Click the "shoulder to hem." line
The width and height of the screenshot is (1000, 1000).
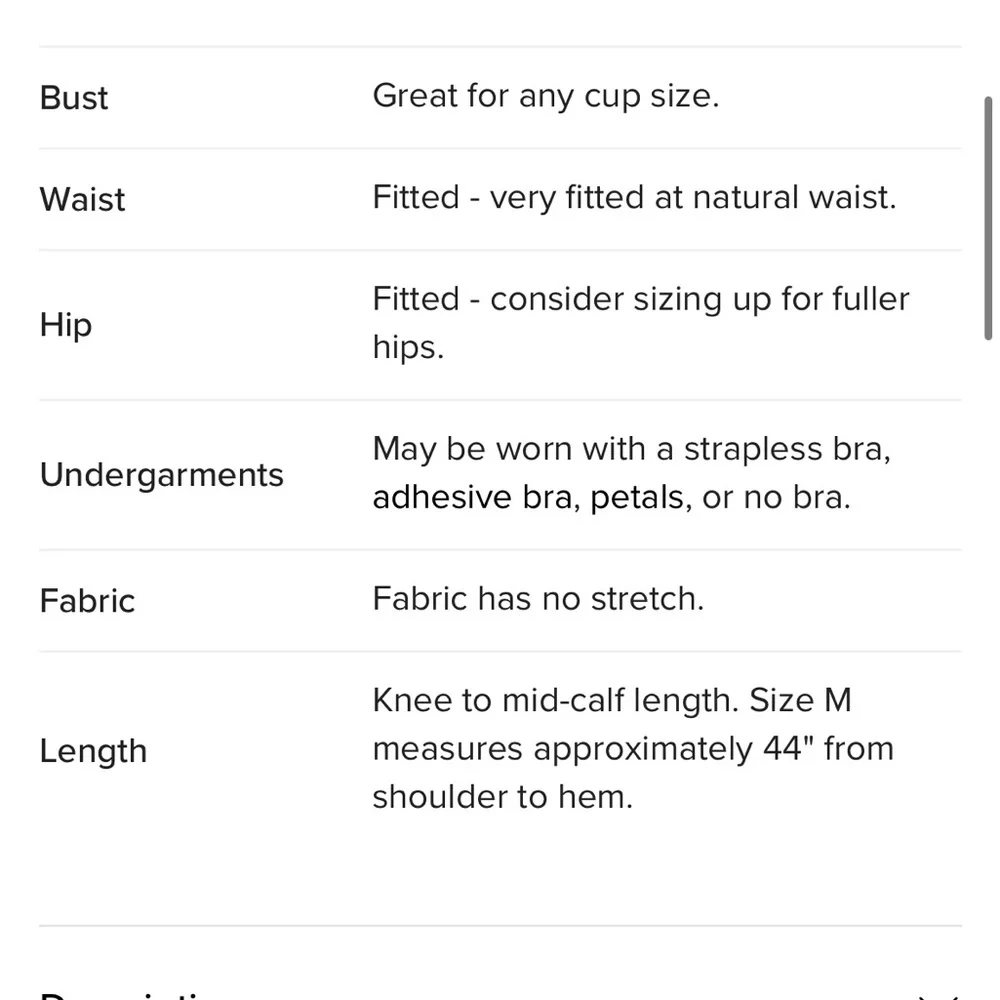502,797
